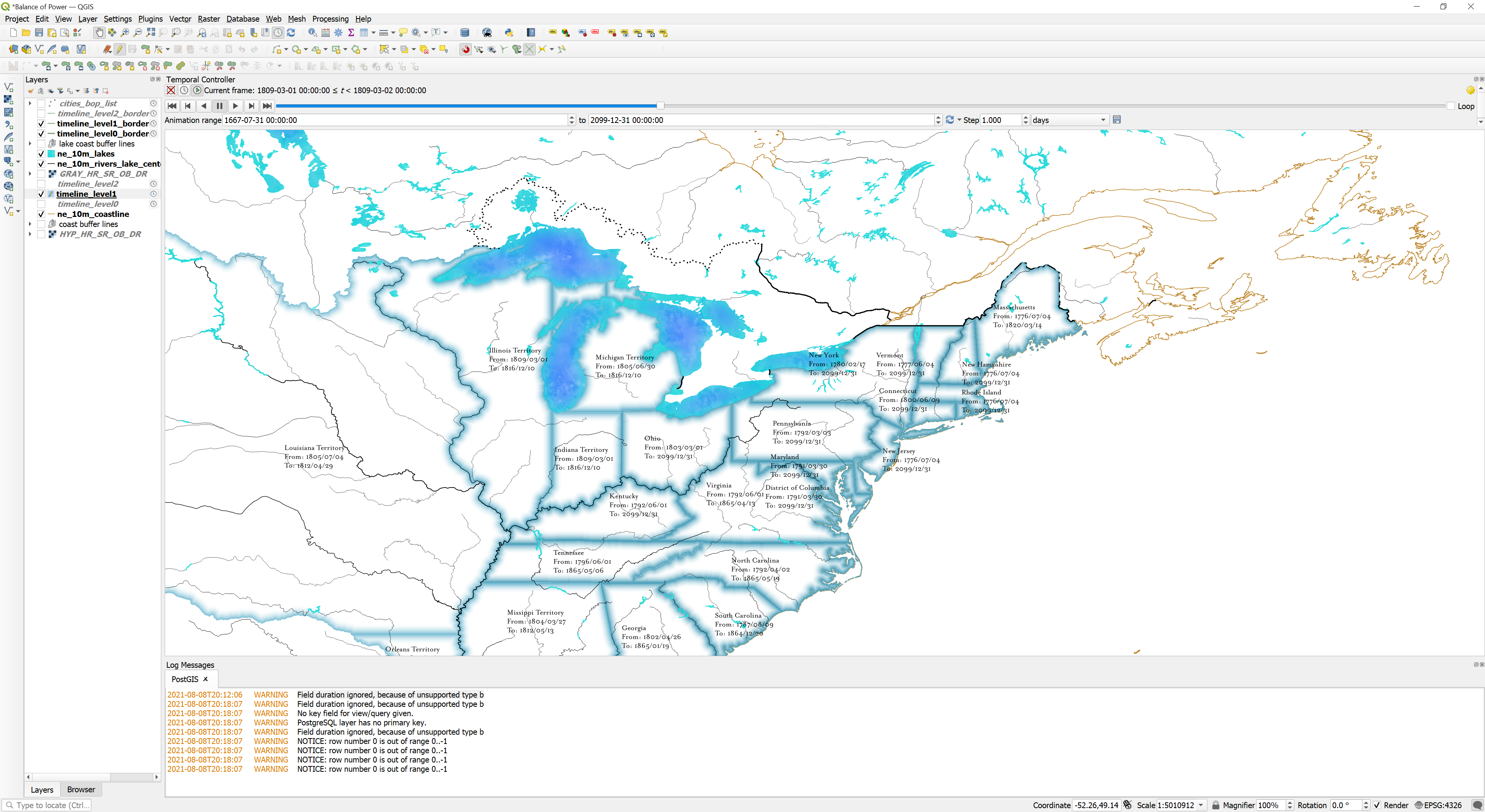1485x812 pixels.
Task: Close the PostGIS log messages tab
Action: 205,679
